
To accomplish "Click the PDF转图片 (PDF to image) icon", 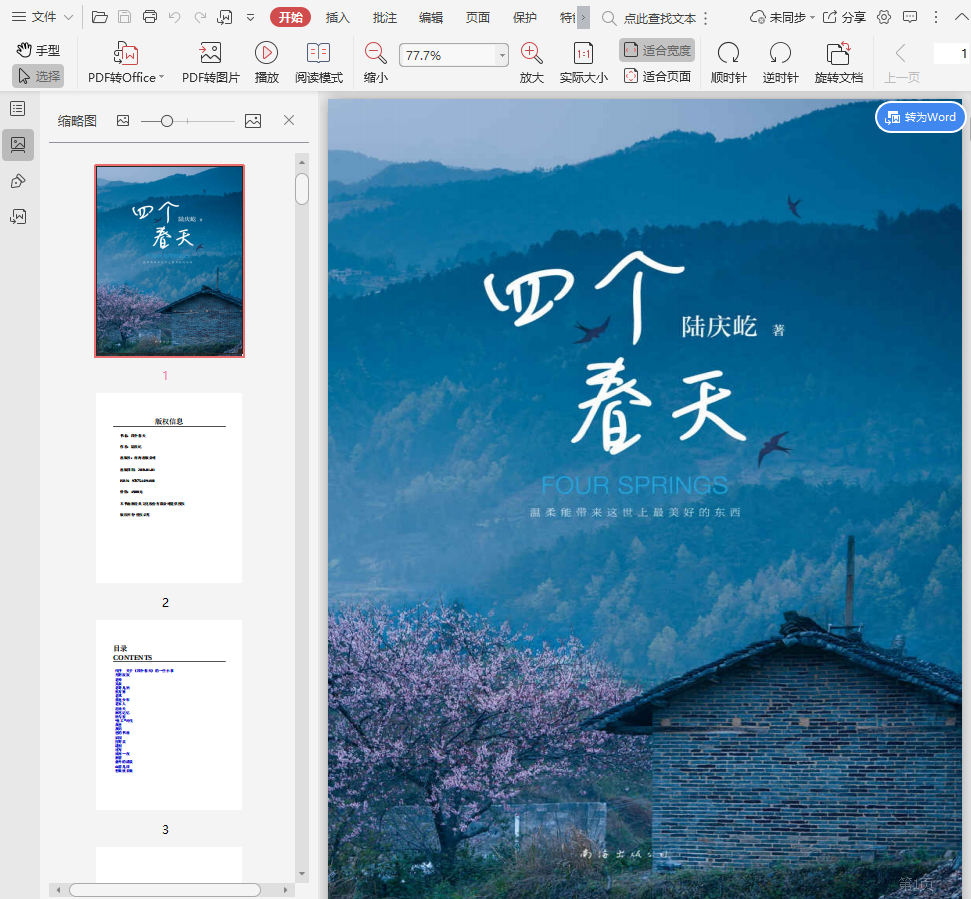I will [210, 54].
